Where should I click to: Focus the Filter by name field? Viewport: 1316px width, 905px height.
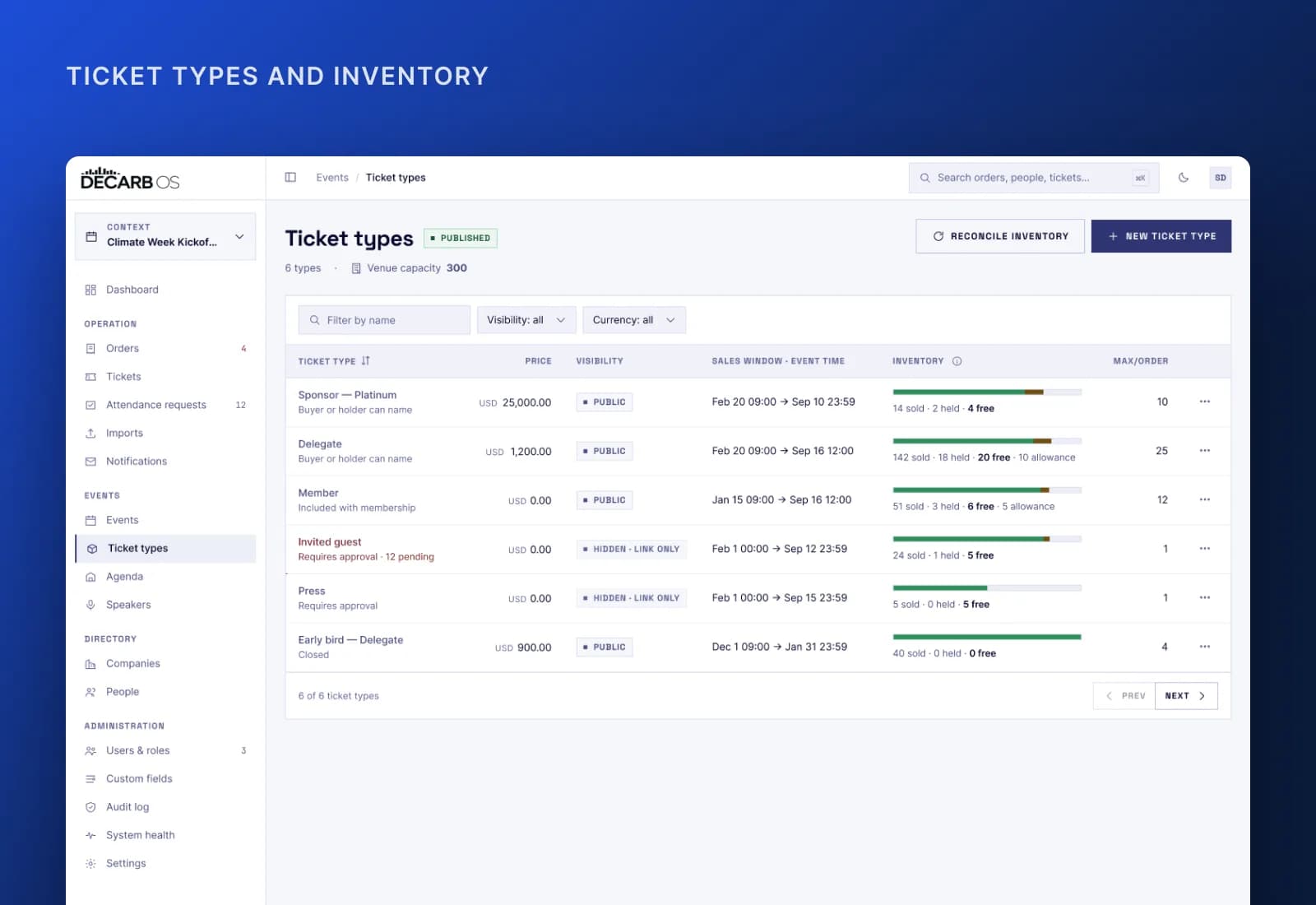[384, 320]
